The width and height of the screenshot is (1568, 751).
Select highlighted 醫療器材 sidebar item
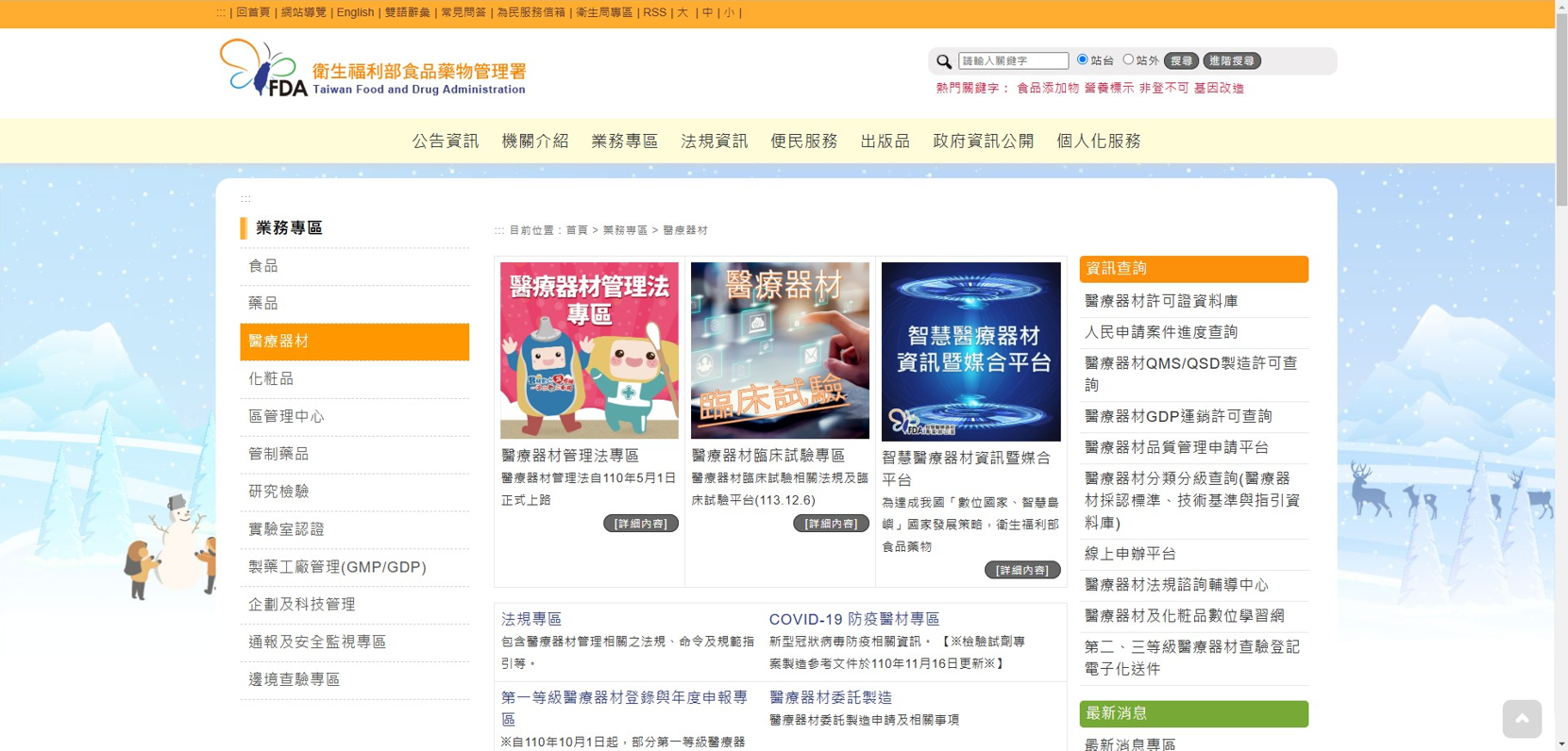click(354, 342)
